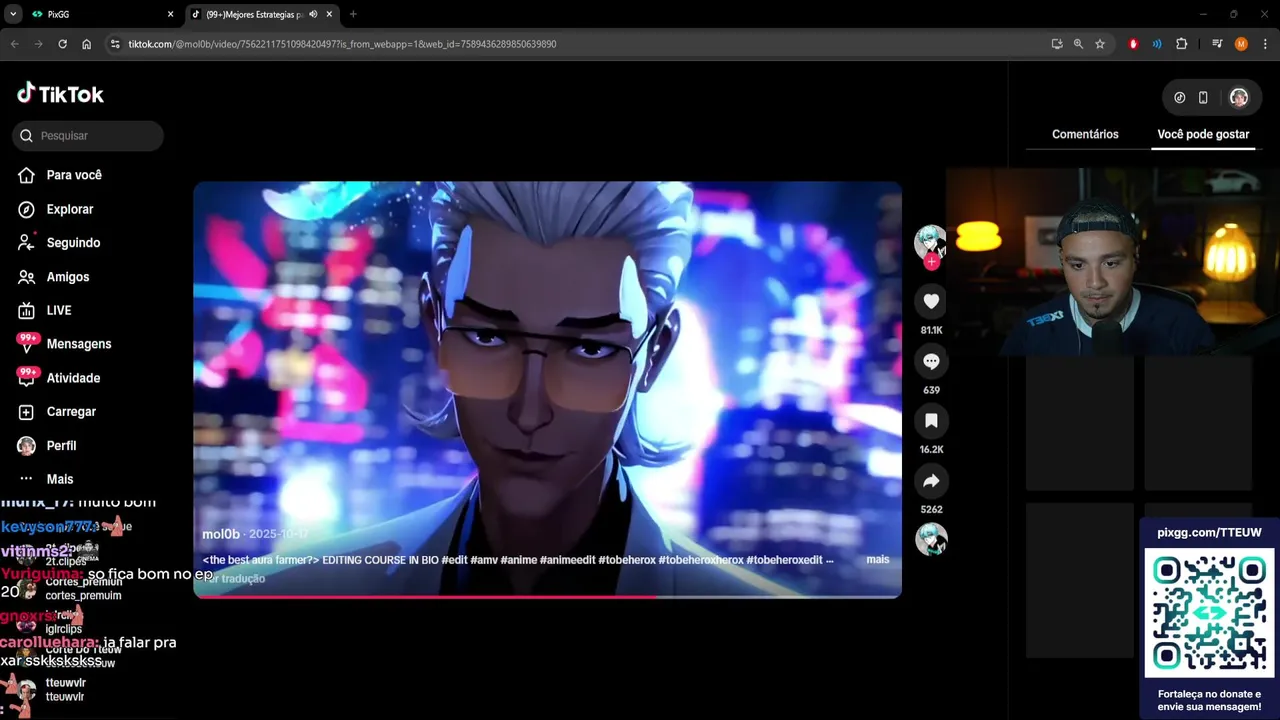1280x720 pixels.
Task: Reload the page
Action: click(62, 44)
